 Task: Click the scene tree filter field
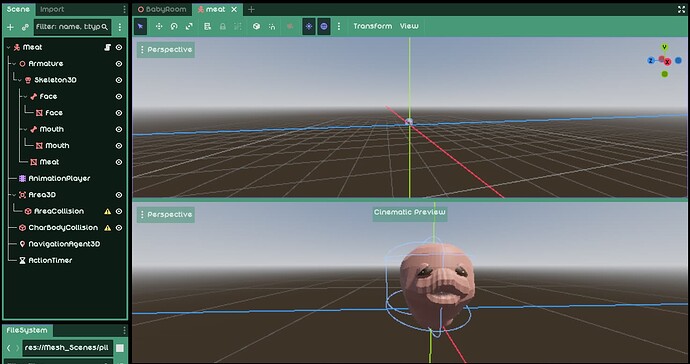(72, 27)
